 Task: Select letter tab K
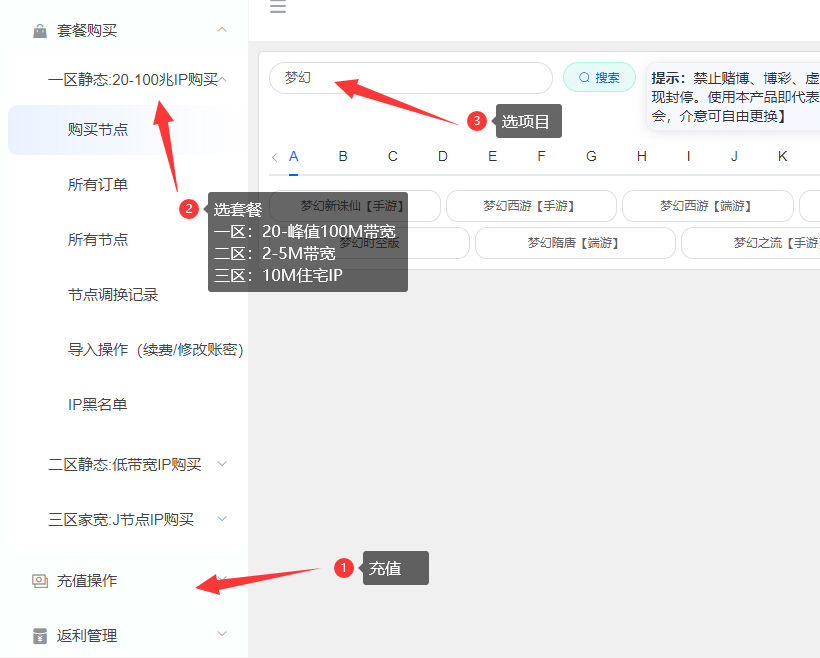coord(782,156)
